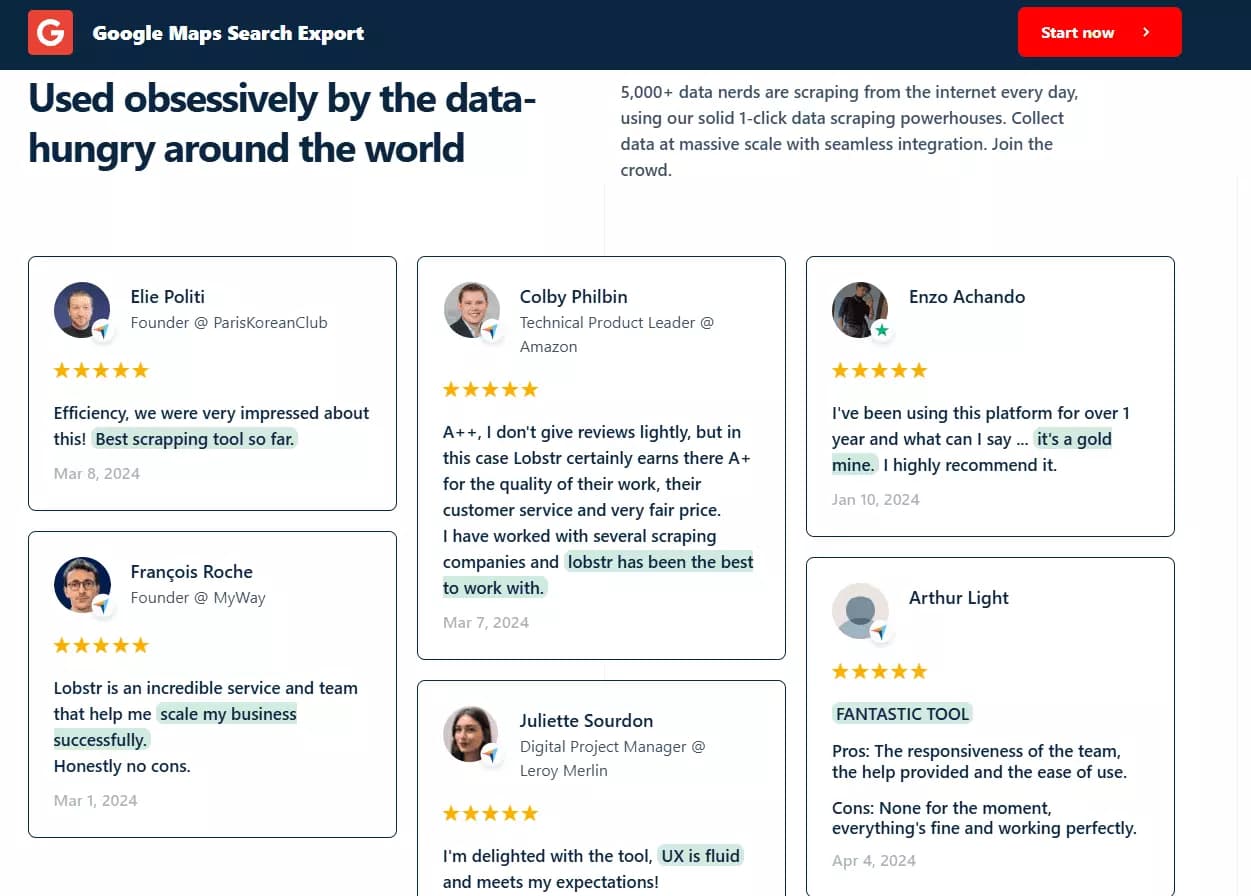
Task: Click the highlighted "FANTASTIC TOOL" heading
Action: (902, 714)
